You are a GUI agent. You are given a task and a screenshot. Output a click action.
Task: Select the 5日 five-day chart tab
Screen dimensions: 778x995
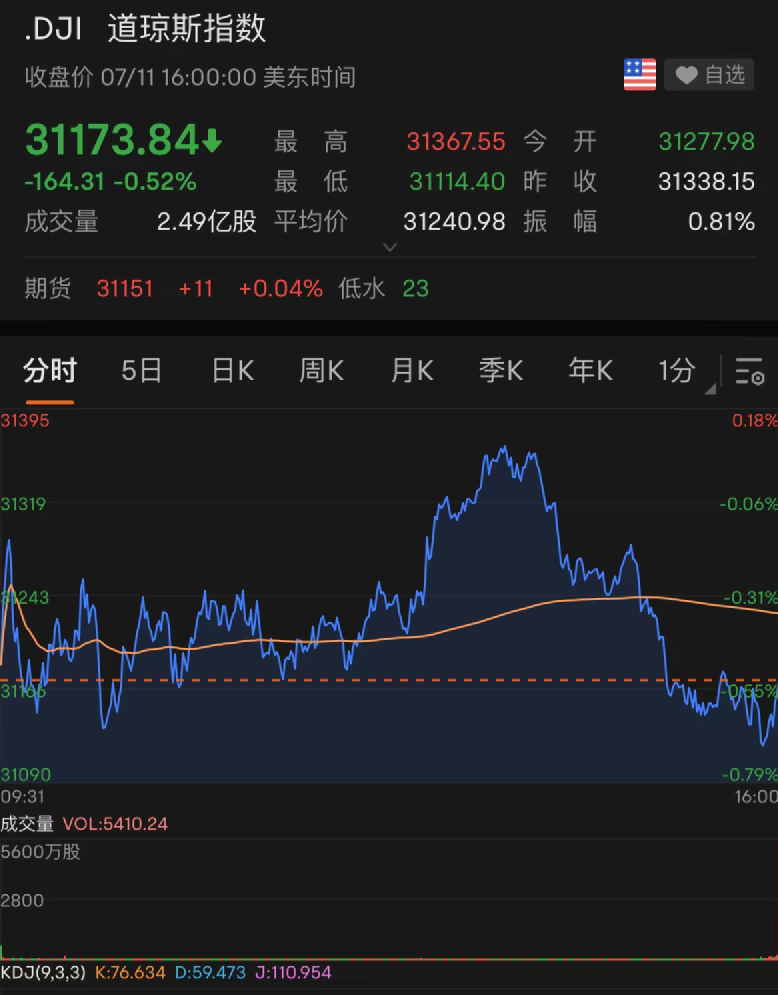(x=142, y=371)
